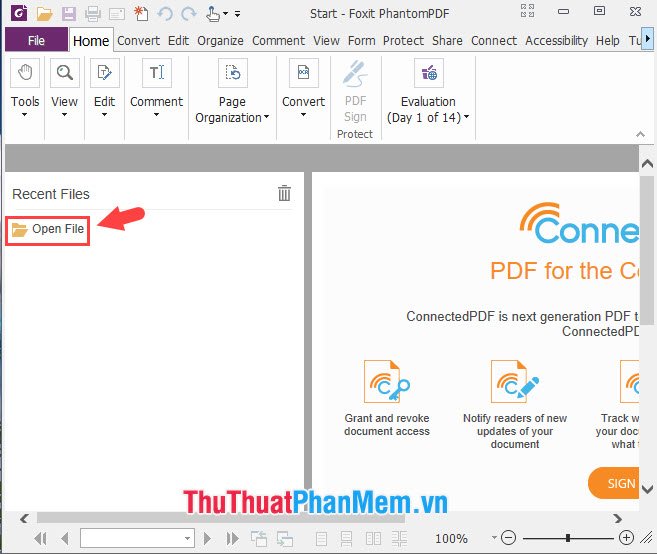Screen dimensions: 657x554
Task: Select continuous page view icon
Action: pos(346,539)
